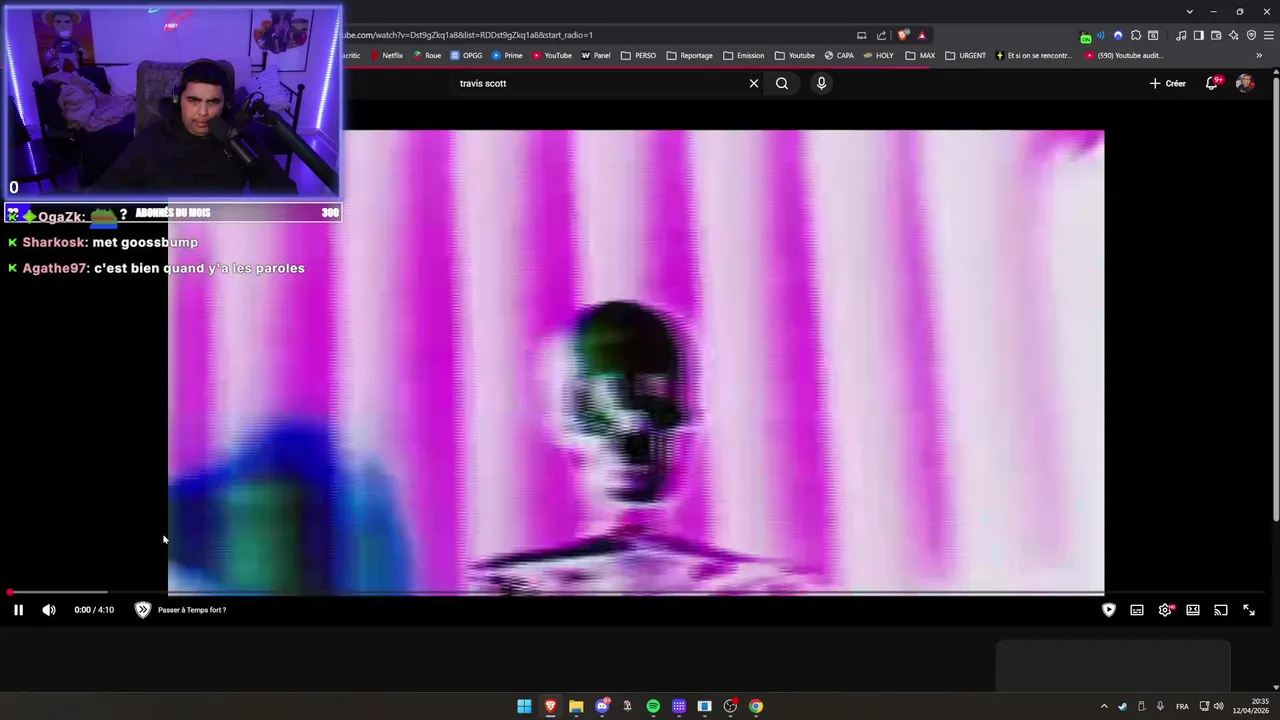This screenshot has height=720, width=1280.
Task: Open Google Chrome from the taskbar
Action: coord(756,706)
